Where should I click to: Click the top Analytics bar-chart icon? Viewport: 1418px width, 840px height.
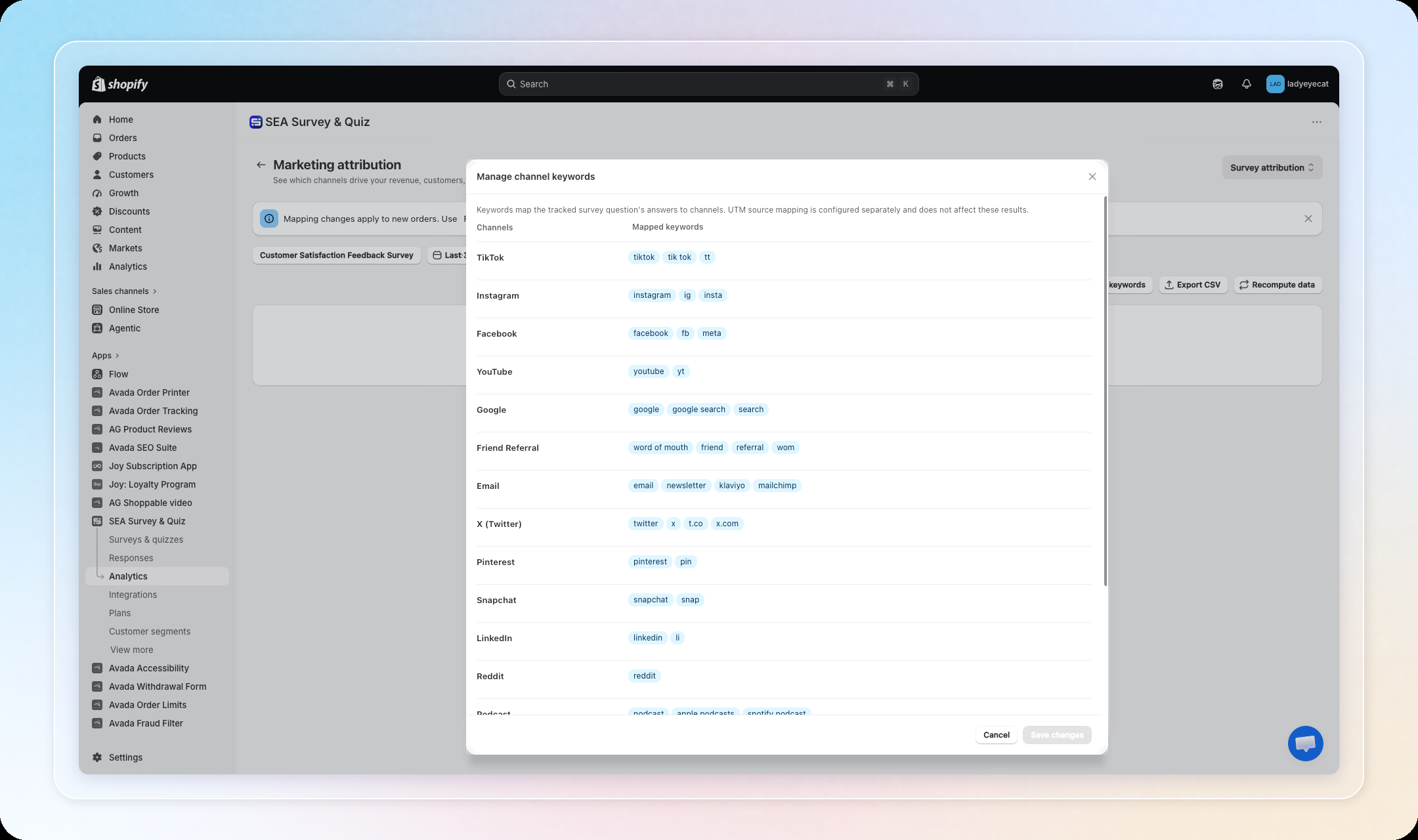pos(97,266)
